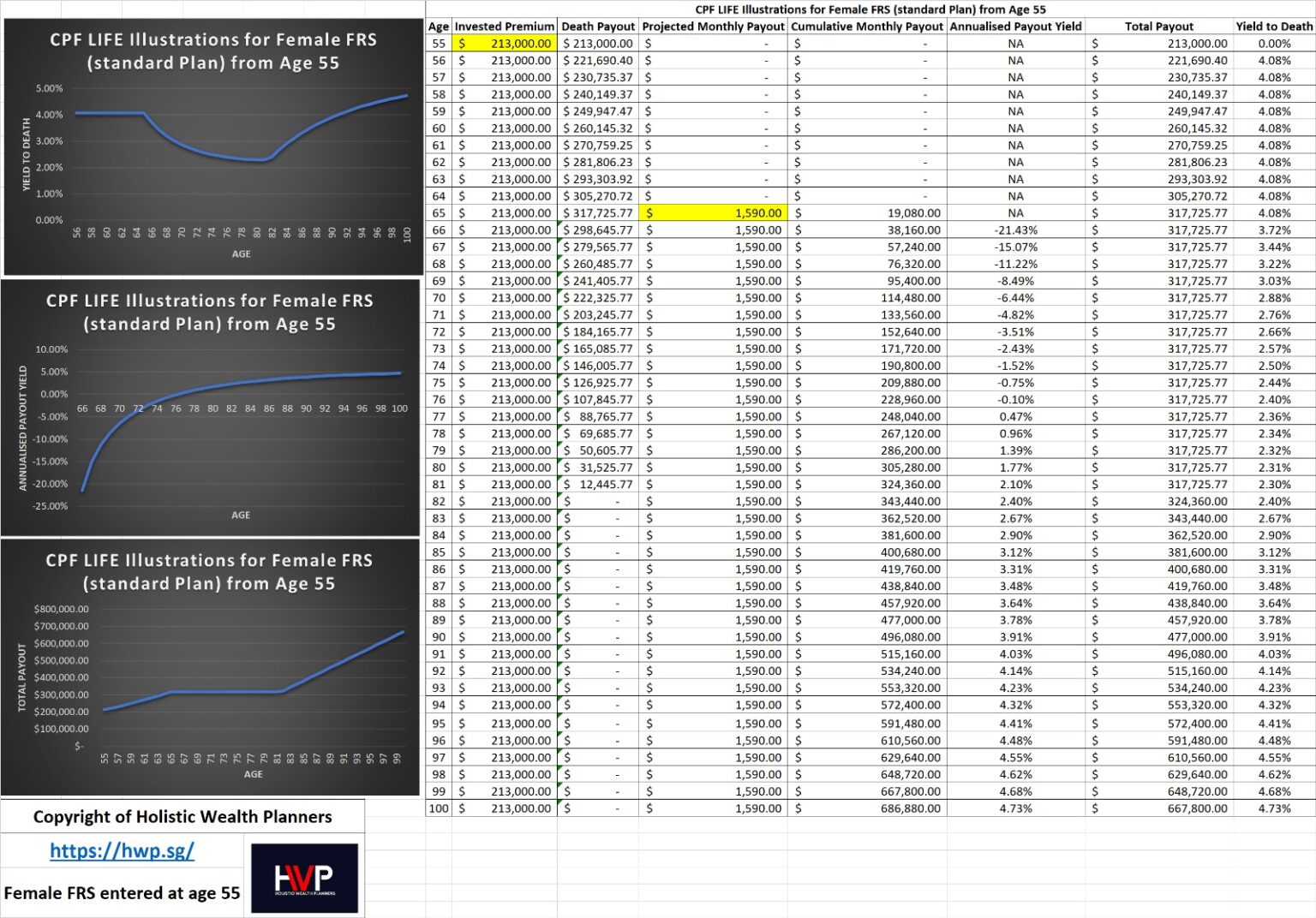Select the highlighted Invested Premium cell for age 55
This screenshot has width=1316, height=918.
click(x=505, y=44)
